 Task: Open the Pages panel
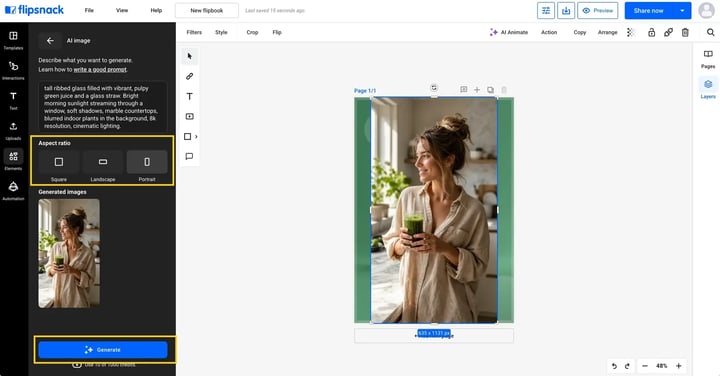(708, 59)
